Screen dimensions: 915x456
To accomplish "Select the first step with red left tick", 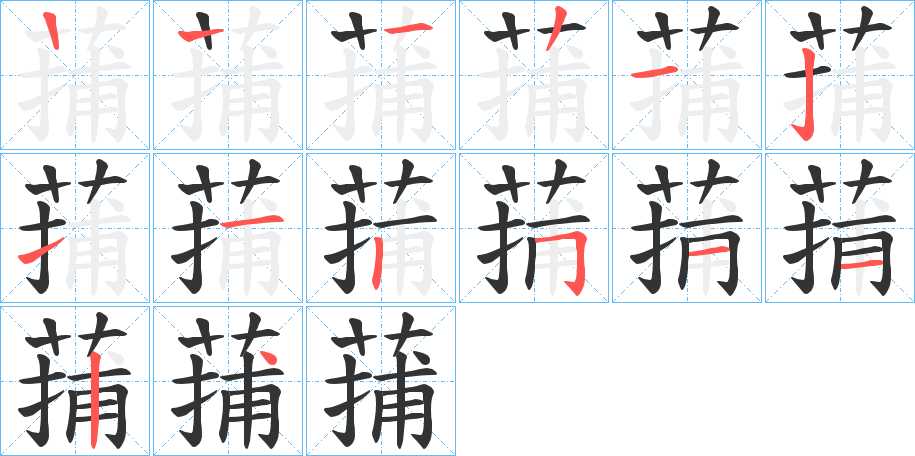I will pos(75,75).
